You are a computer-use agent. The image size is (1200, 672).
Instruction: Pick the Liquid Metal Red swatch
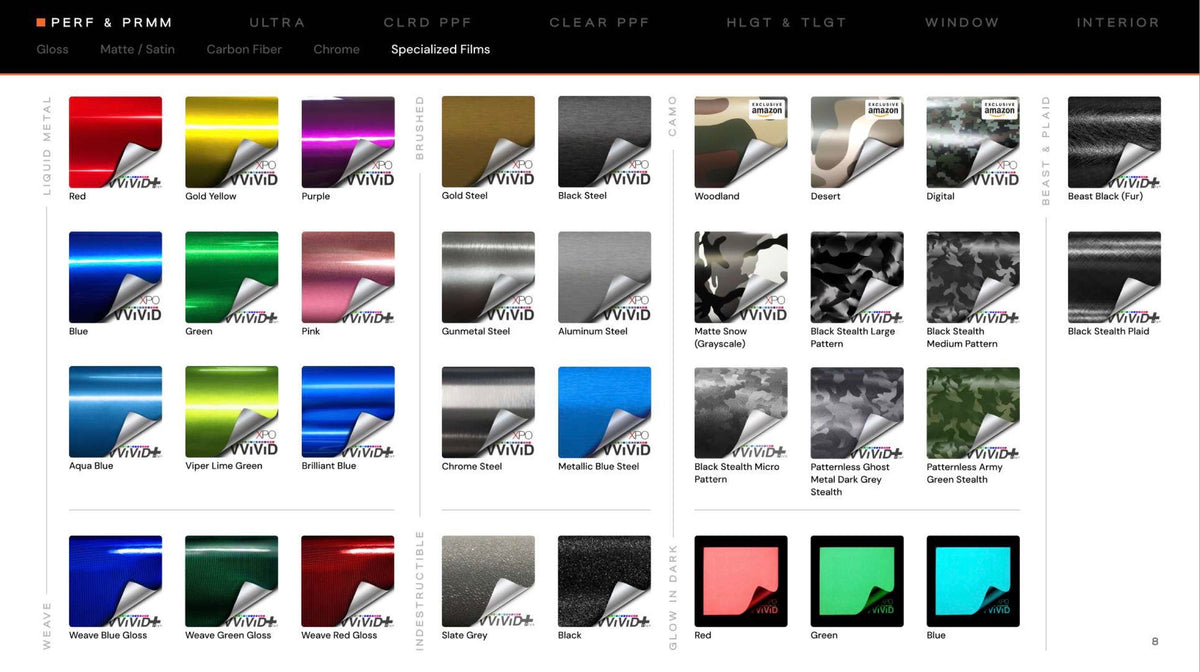point(115,142)
